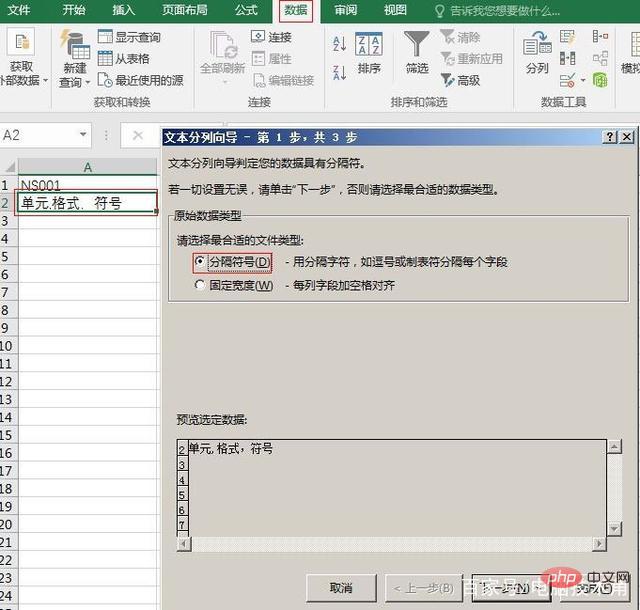Switch to the 开始 ribbon tab

(74, 10)
